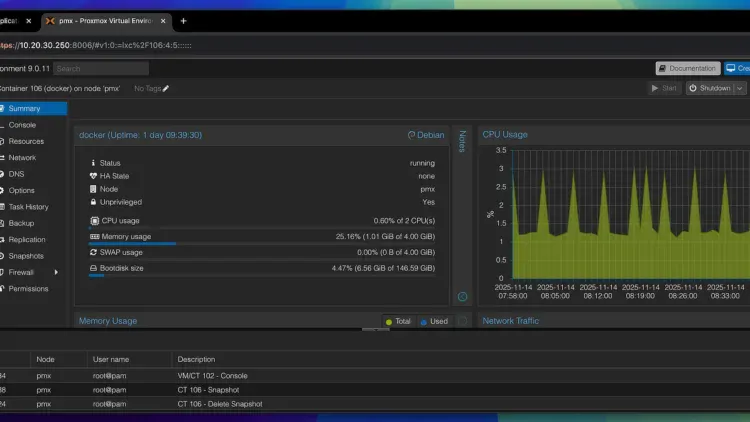This screenshot has height=422, width=750.
Task: Click the Start button
Action: pyautogui.click(x=664, y=88)
